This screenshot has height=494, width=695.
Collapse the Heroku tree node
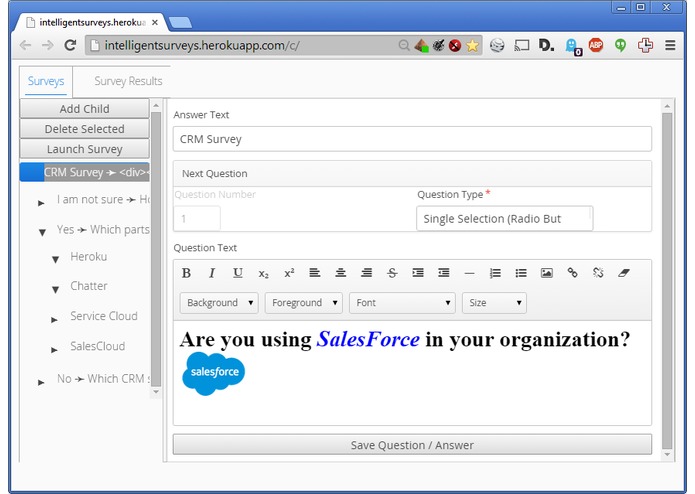[55, 259]
